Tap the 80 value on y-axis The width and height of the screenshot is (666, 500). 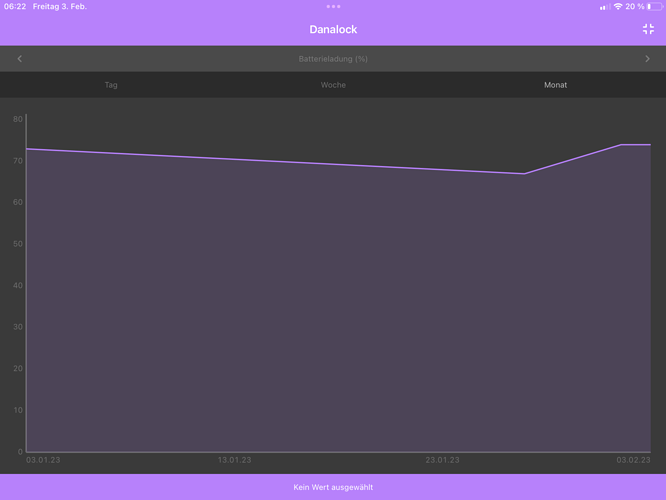[x=18, y=119]
